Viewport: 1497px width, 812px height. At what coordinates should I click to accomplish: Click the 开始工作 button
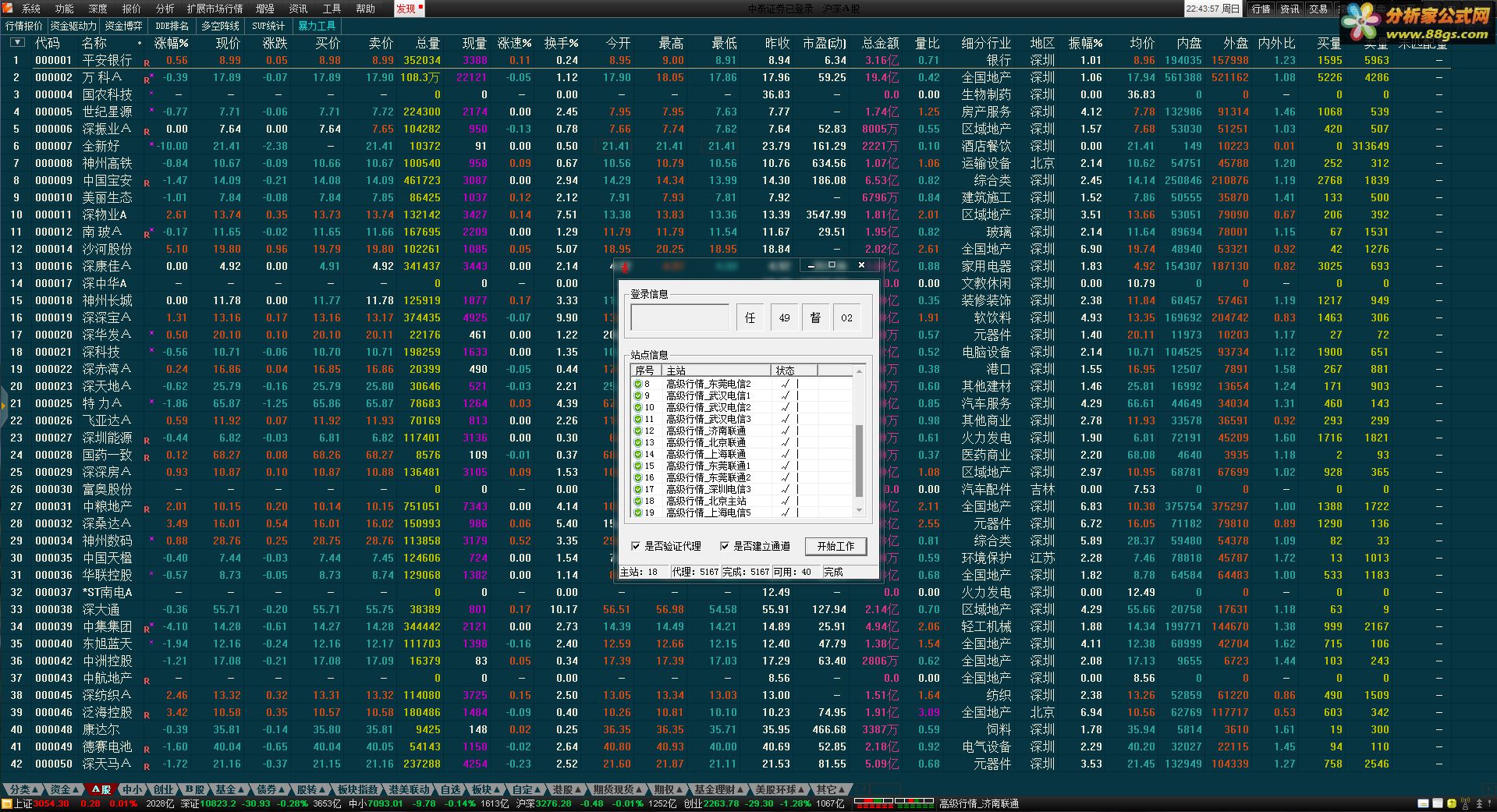[835, 546]
